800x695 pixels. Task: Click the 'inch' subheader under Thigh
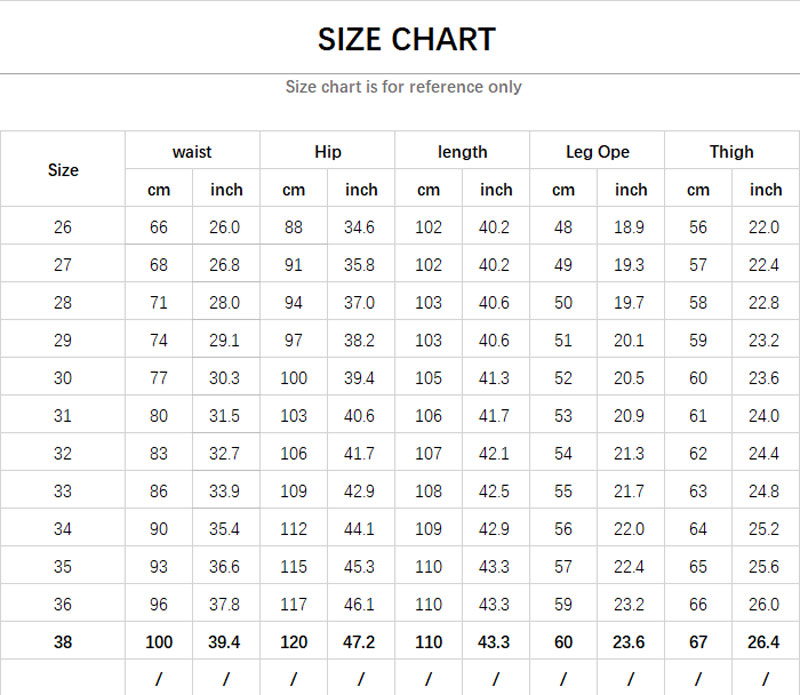coord(766,189)
